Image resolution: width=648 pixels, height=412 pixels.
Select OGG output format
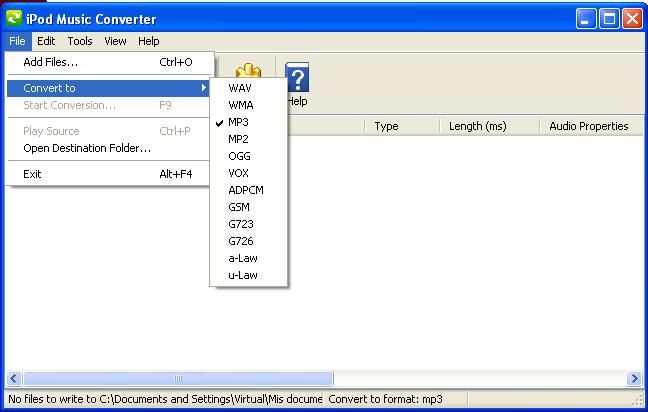point(248,156)
